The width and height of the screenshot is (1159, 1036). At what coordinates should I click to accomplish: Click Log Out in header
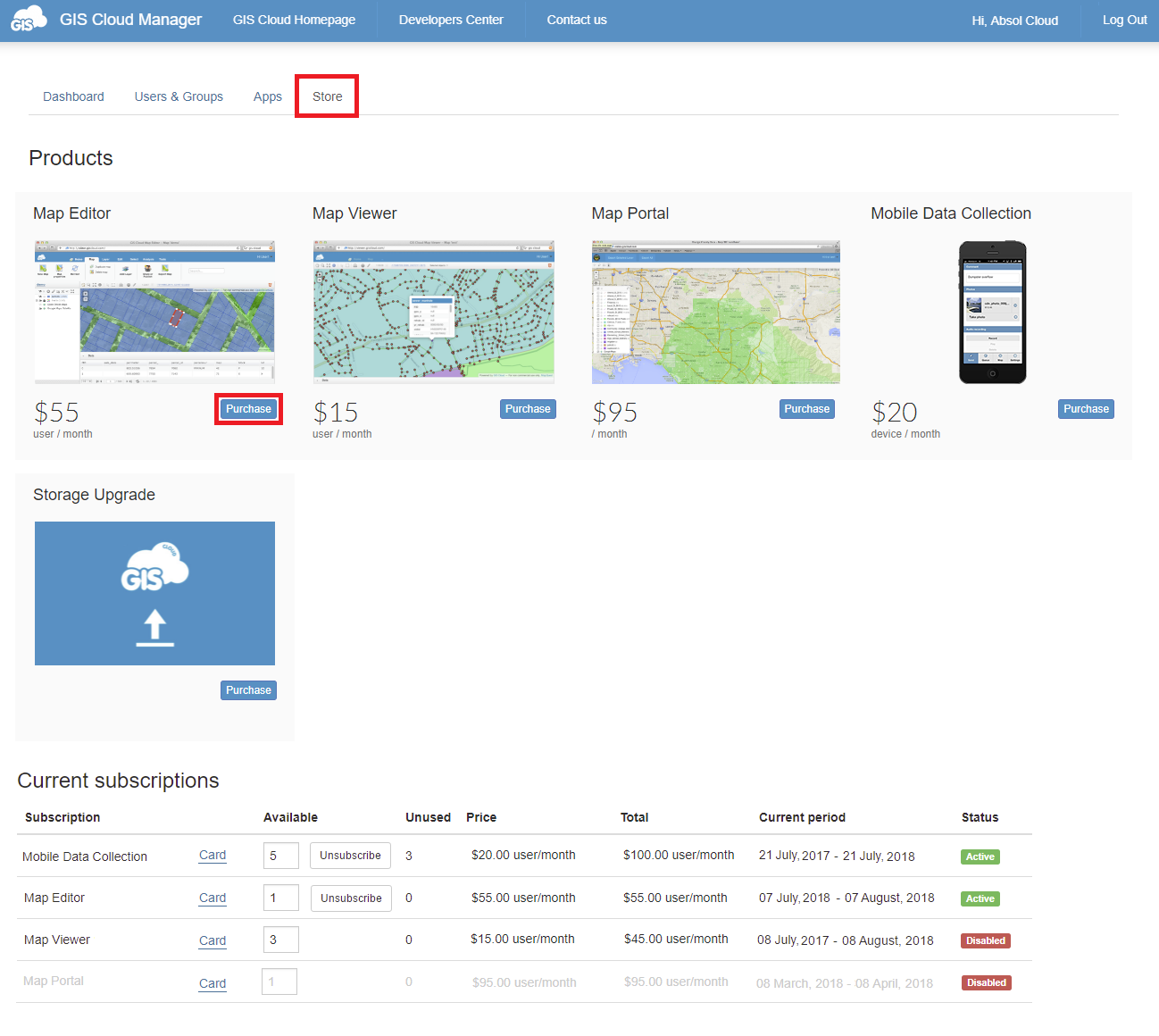tap(1125, 20)
